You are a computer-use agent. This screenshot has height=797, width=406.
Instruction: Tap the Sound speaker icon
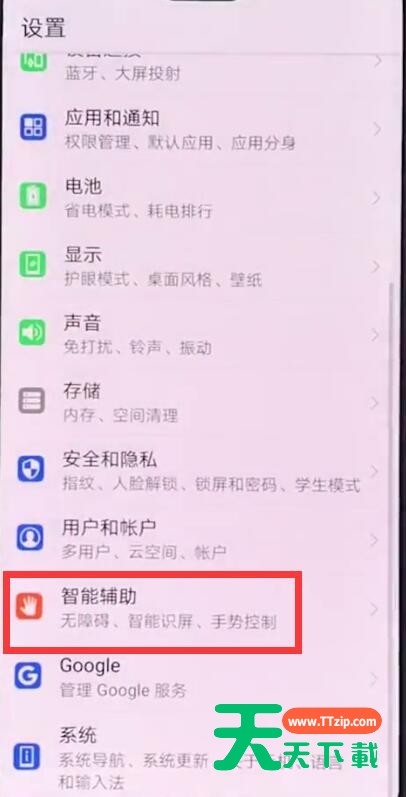(x=32, y=333)
